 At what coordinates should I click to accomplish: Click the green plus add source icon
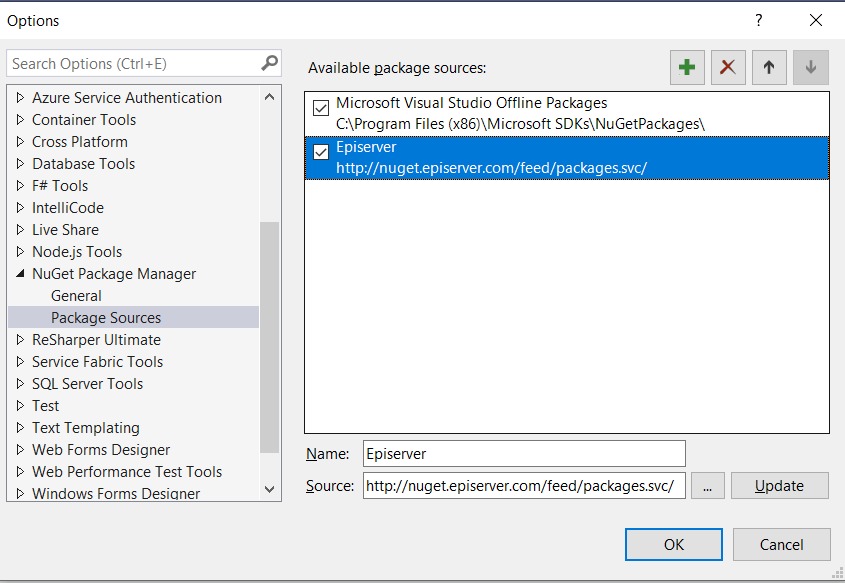[x=687, y=67]
